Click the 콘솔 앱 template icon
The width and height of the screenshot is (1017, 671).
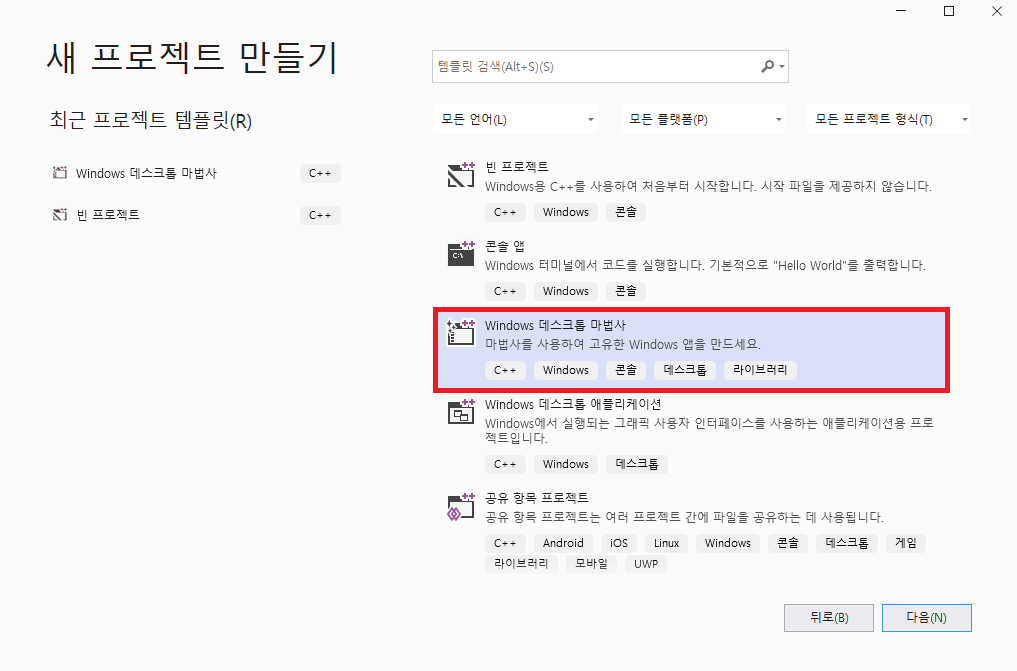pos(461,253)
